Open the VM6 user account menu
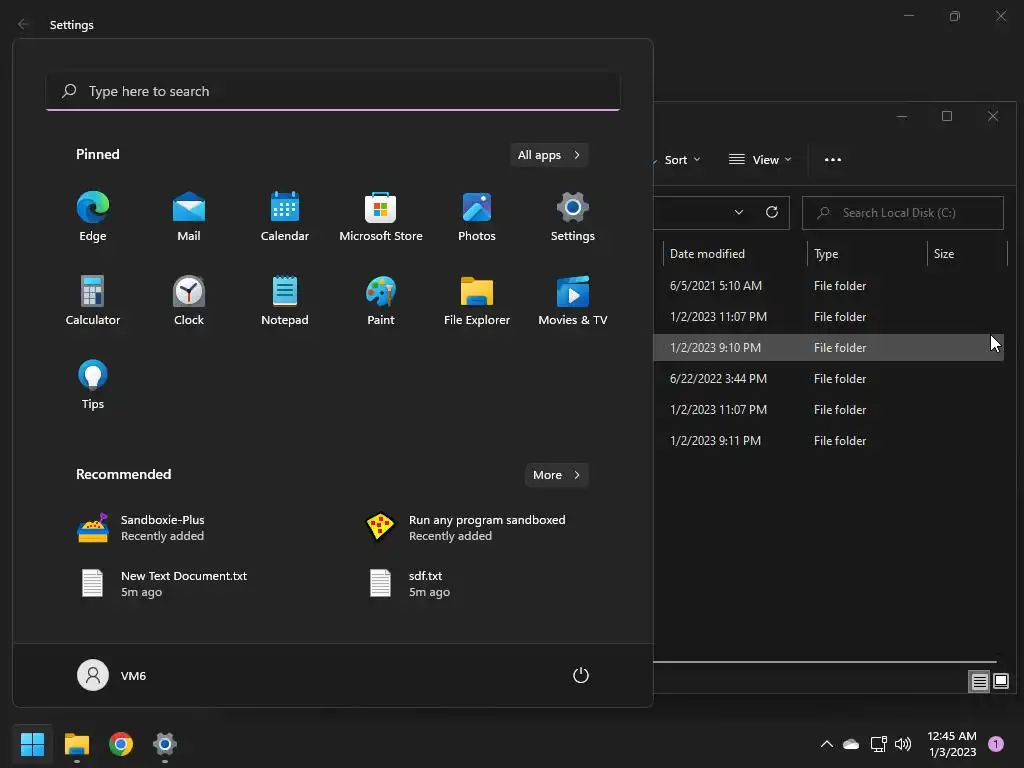1024x768 pixels. pyautogui.click(x=112, y=675)
